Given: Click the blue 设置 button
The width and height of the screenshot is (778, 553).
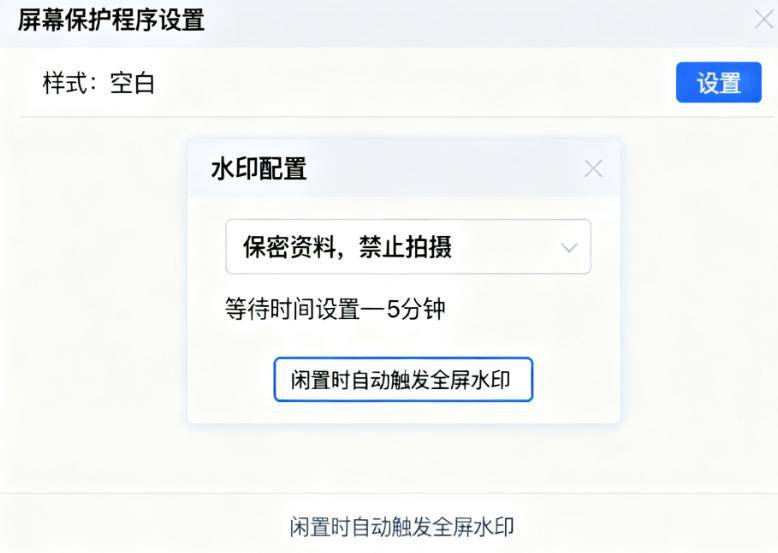Looking at the screenshot, I should pos(718,83).
